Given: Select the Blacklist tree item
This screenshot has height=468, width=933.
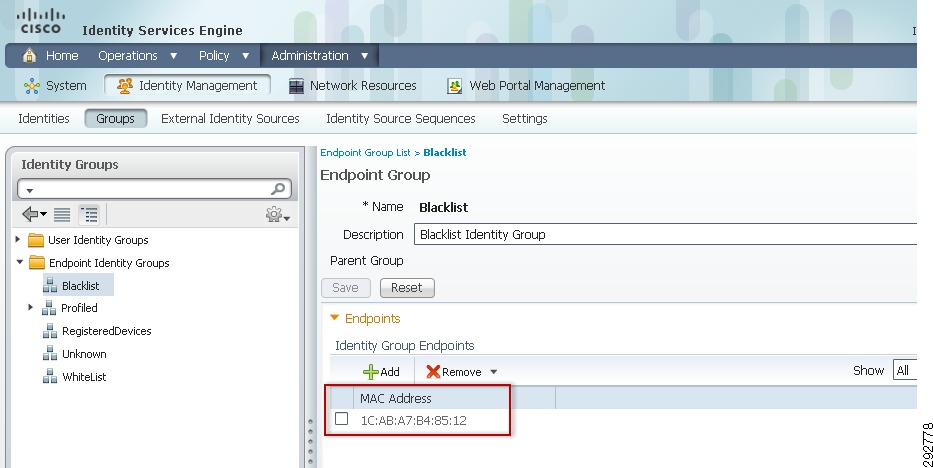Looking at the screenshot, I should (x=81, y=286).
